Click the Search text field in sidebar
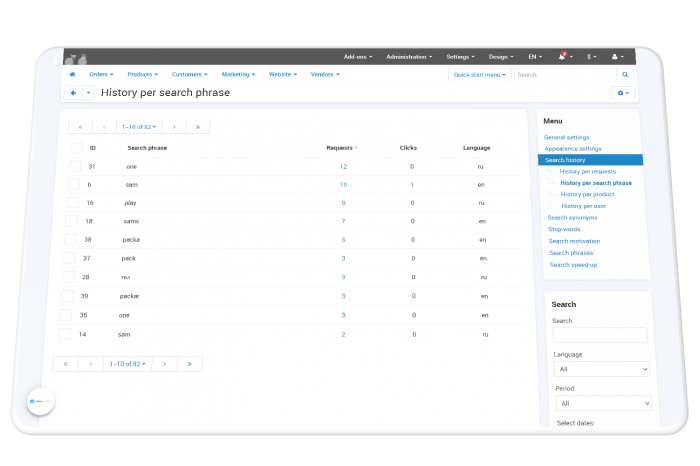Image resolution: width=700 pixels, height=466 pixels. click(600, 335)
